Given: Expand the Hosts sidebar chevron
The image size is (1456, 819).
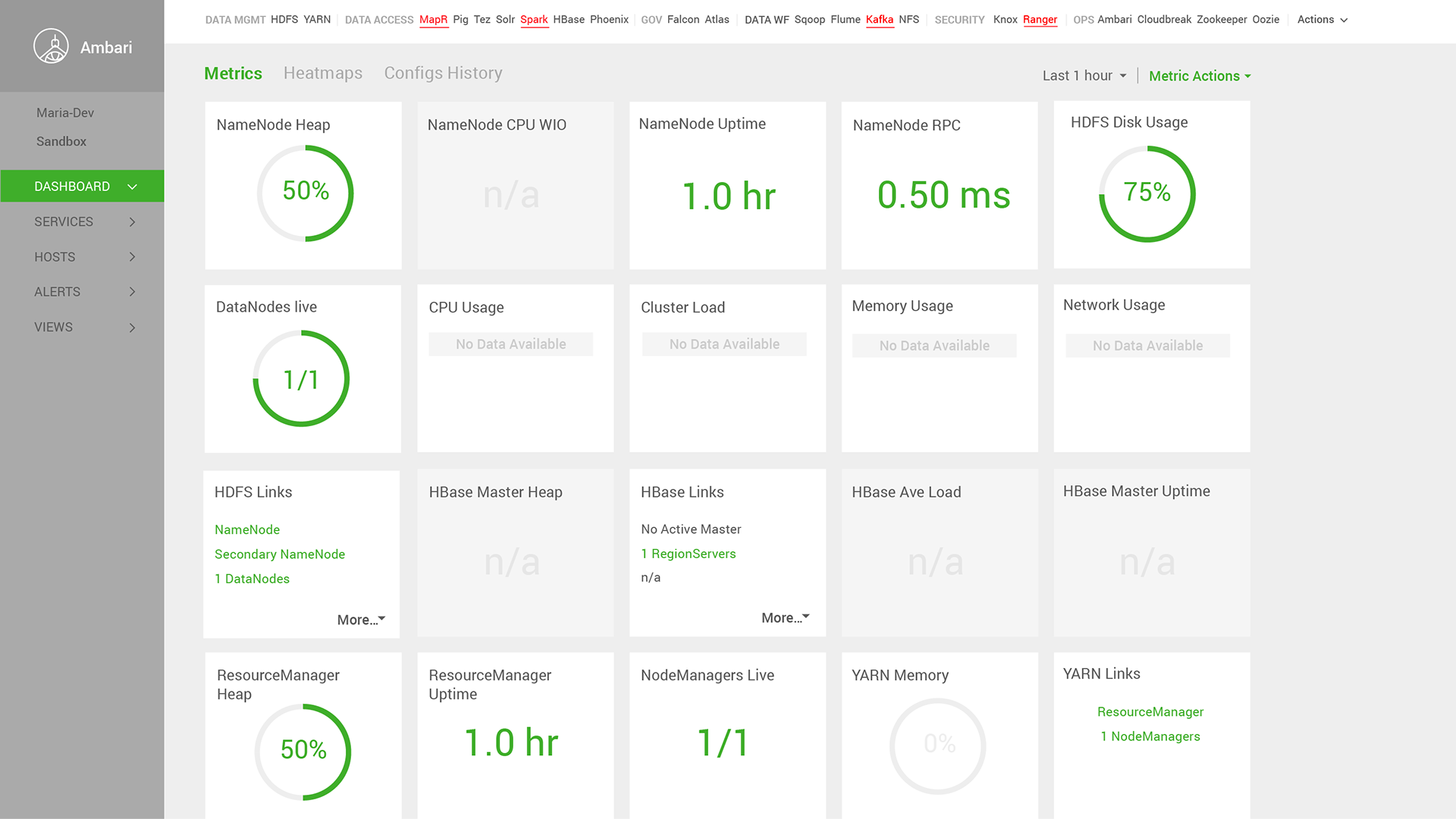Looking at the screenshot, I should point(132,257).
